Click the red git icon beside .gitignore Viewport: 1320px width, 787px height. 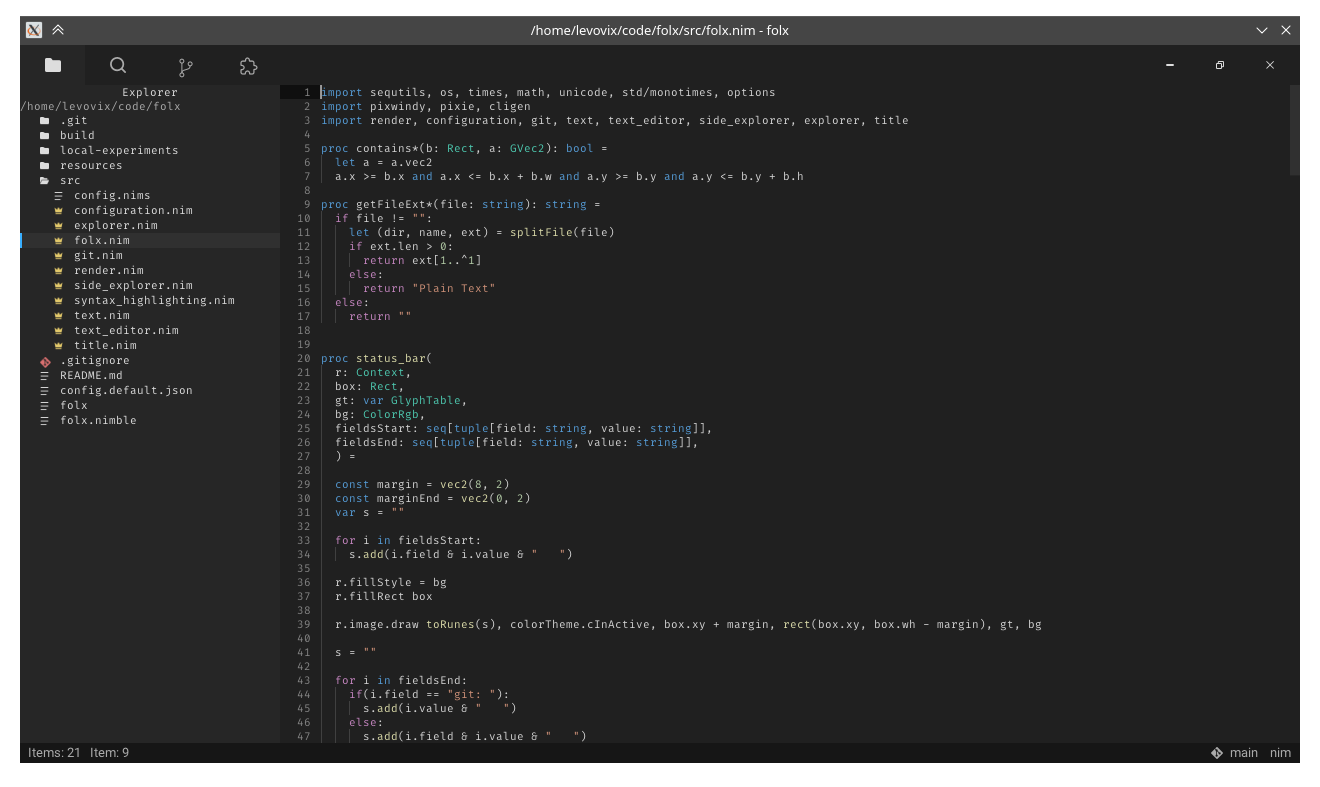(x=45, y=361)
